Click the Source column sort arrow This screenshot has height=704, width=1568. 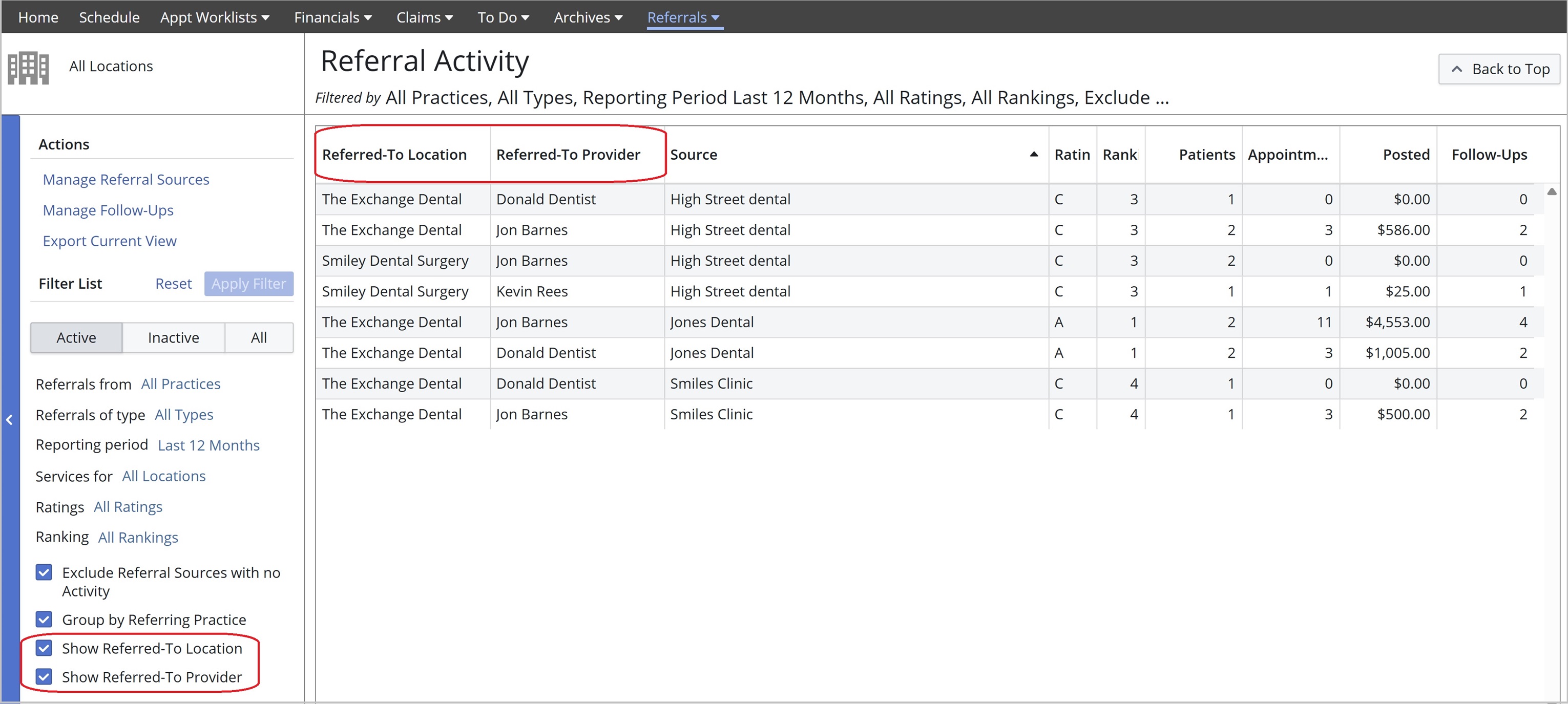pos(1034,155)
